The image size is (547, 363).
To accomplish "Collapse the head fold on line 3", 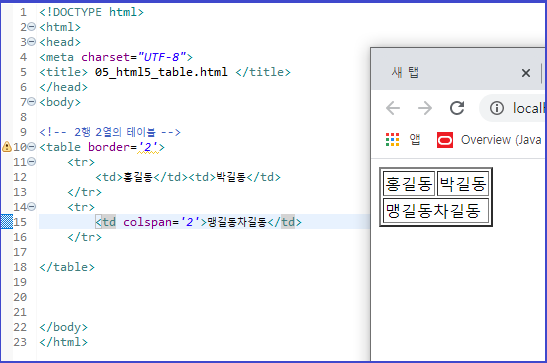I will click(x=31, y=41).
